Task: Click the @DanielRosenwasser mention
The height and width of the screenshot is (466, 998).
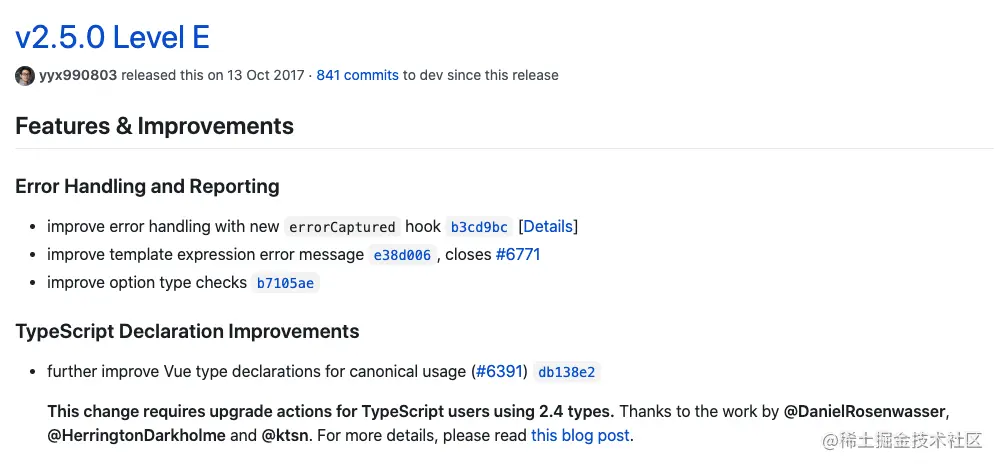Action: pos(866,412)
